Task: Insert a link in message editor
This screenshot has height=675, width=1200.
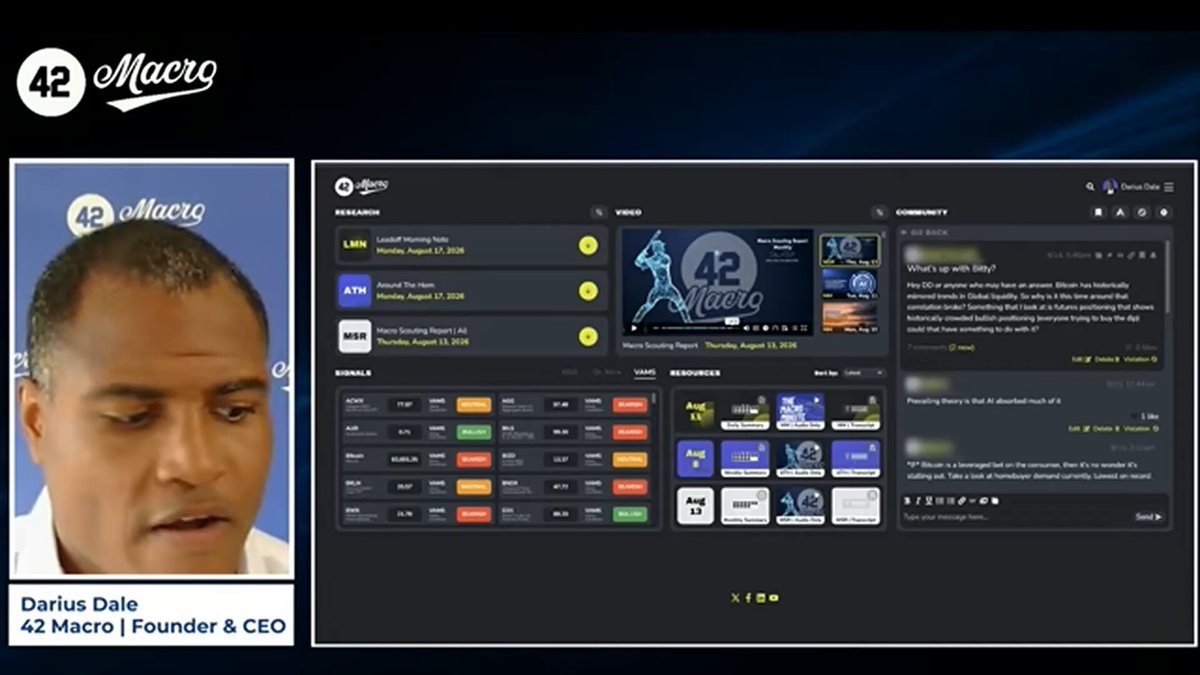Action: pos(962,501)
